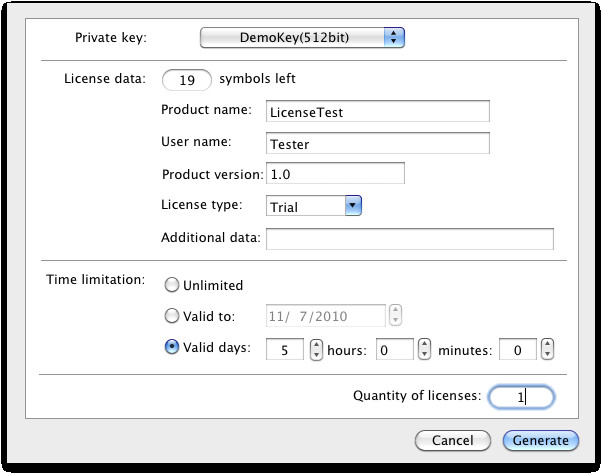Viewport: 602px width, 474px height.
Task: Expand the License type Trial combo box
Action: [x=314, y=206]
